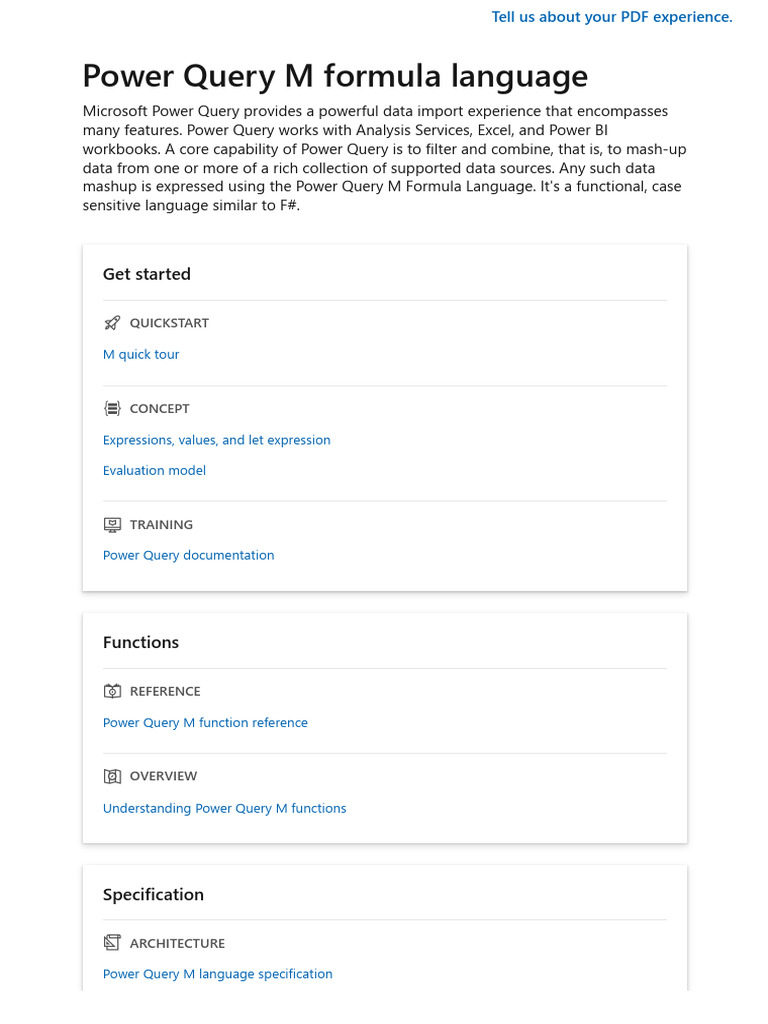Open Understanding Power Query M functions
The width and height of the screenshot is (768, 1024).
[224, 808]
